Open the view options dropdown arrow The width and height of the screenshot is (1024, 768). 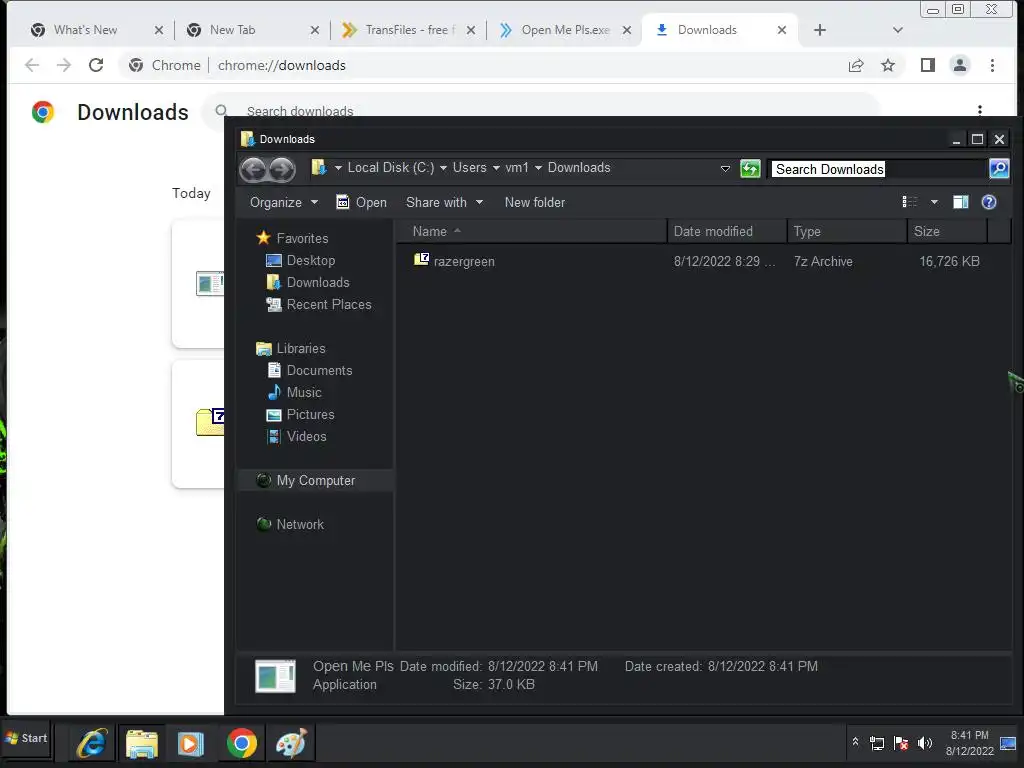coord(934,202)
